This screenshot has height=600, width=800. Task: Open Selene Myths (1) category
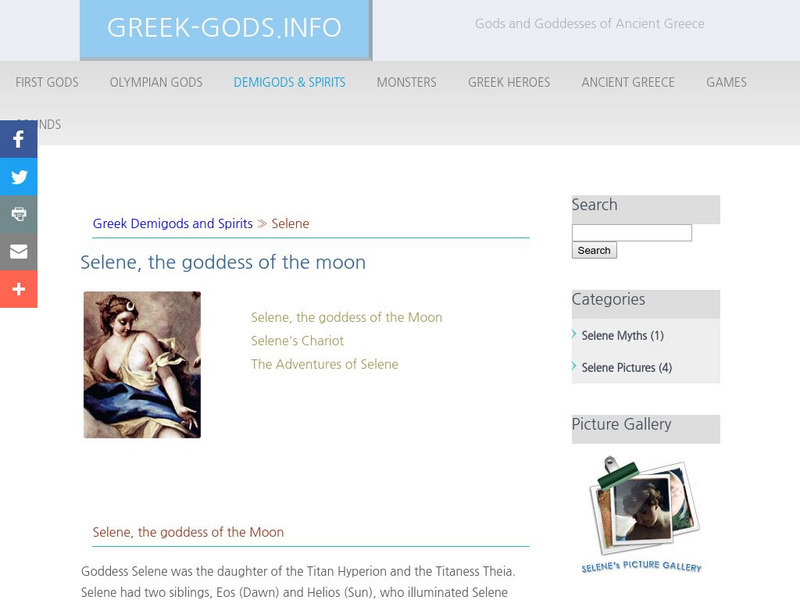[622, 336]
